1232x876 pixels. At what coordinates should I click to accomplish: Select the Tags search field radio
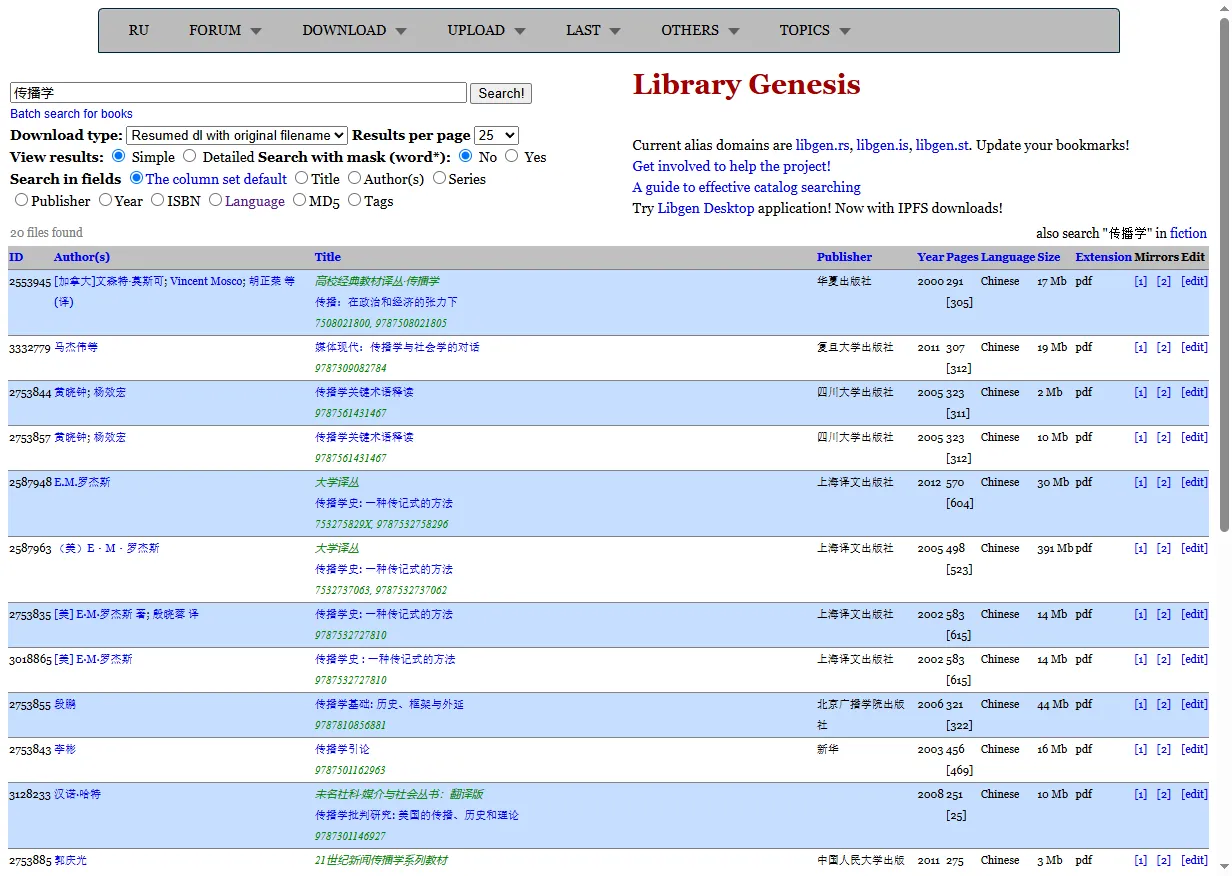click(x=354, y=200)
